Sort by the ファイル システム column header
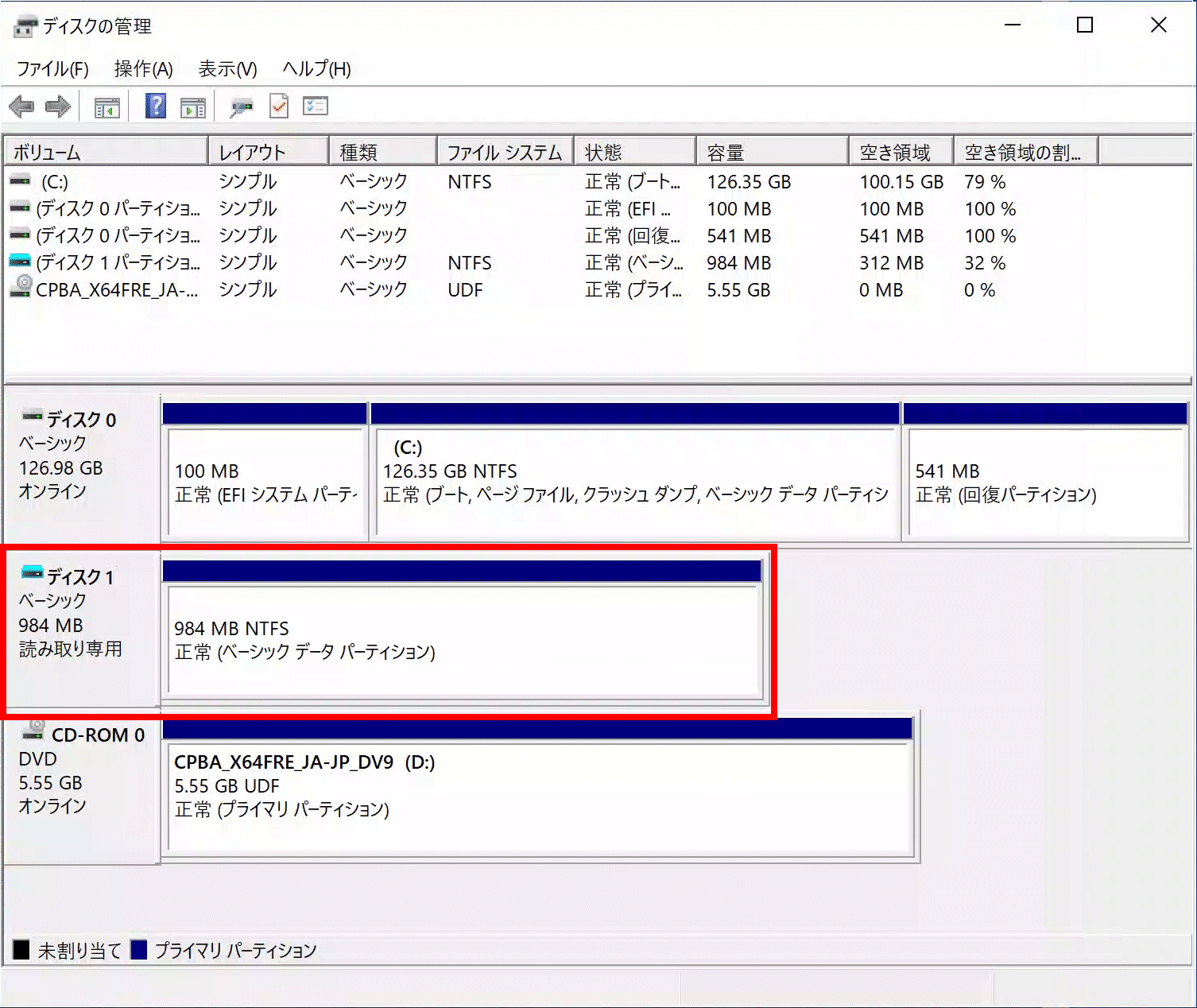This screenshot has width=1197, height=1008. 506,151
